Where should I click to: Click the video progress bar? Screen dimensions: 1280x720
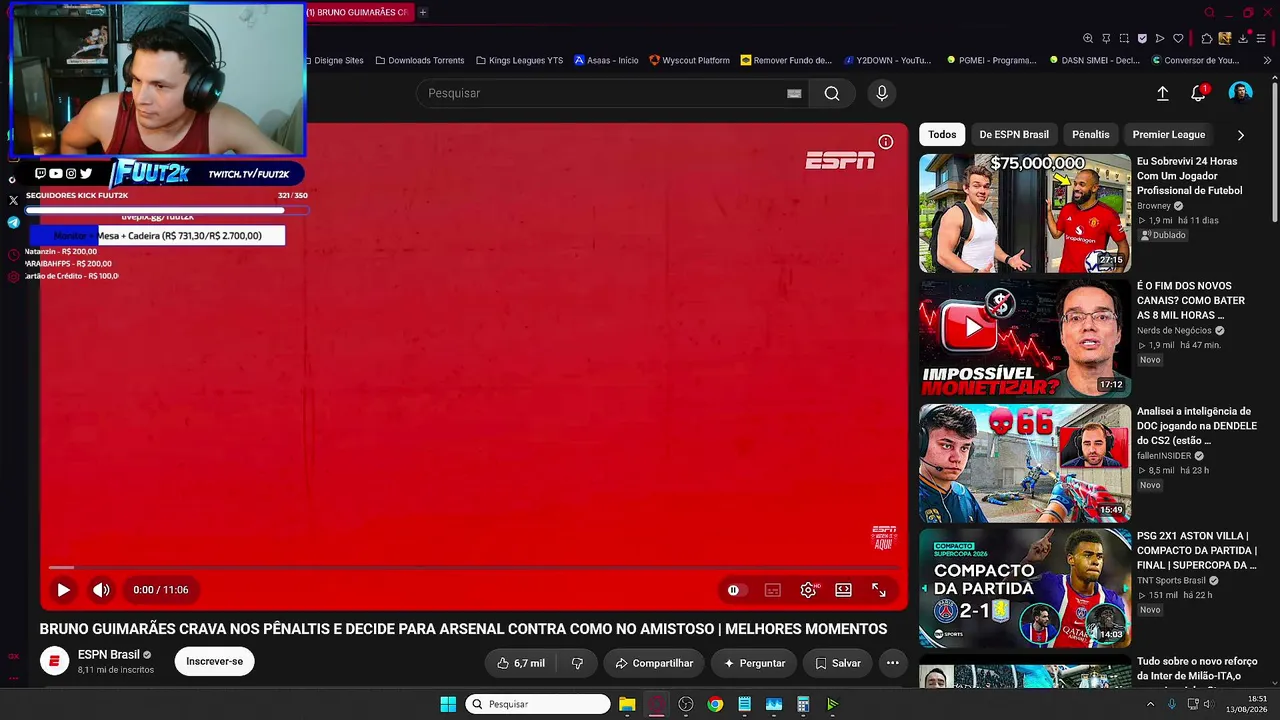(474, 567)
